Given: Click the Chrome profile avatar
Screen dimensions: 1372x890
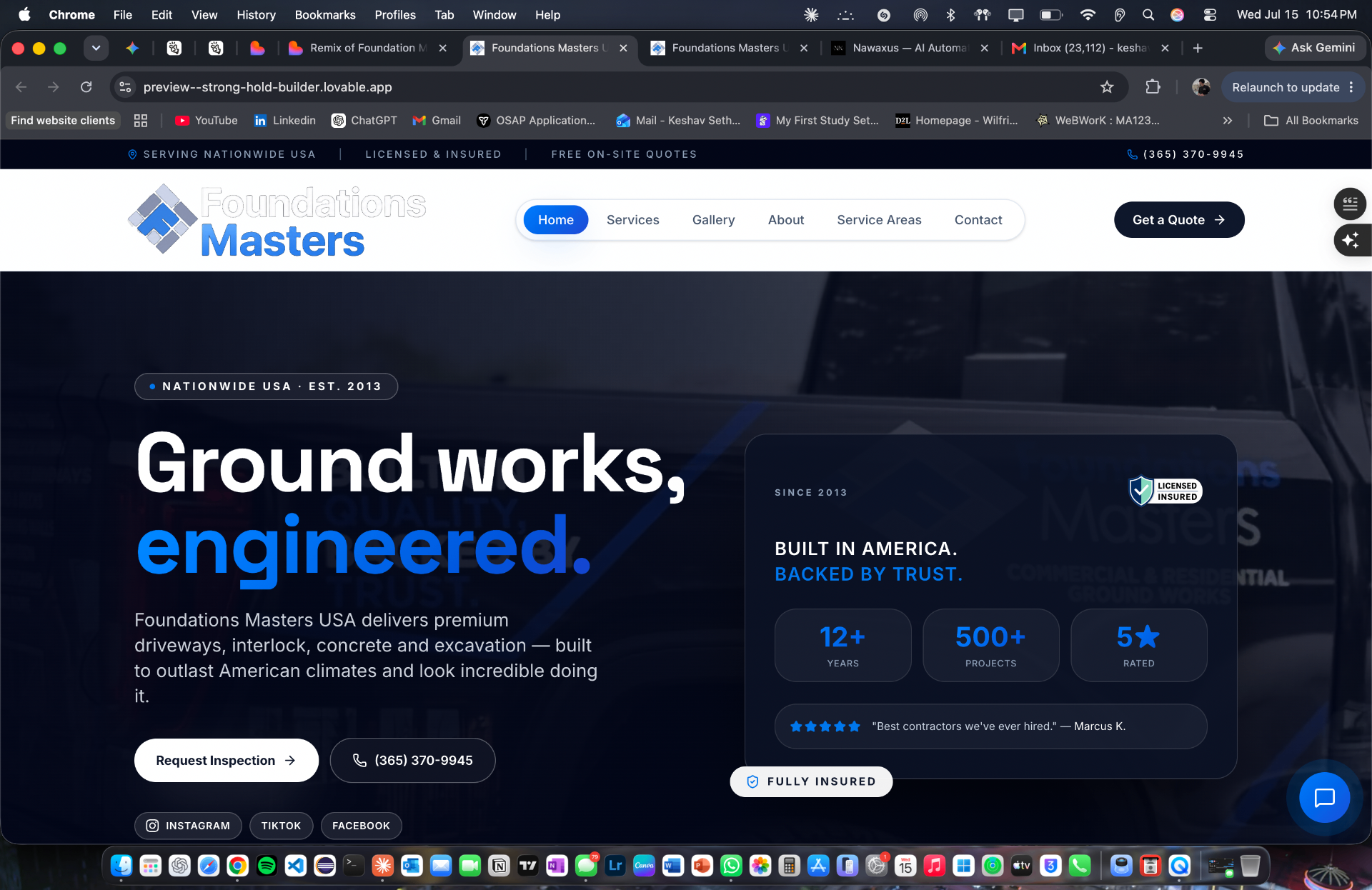Looking at the screenshot, I should [1201, 87].
